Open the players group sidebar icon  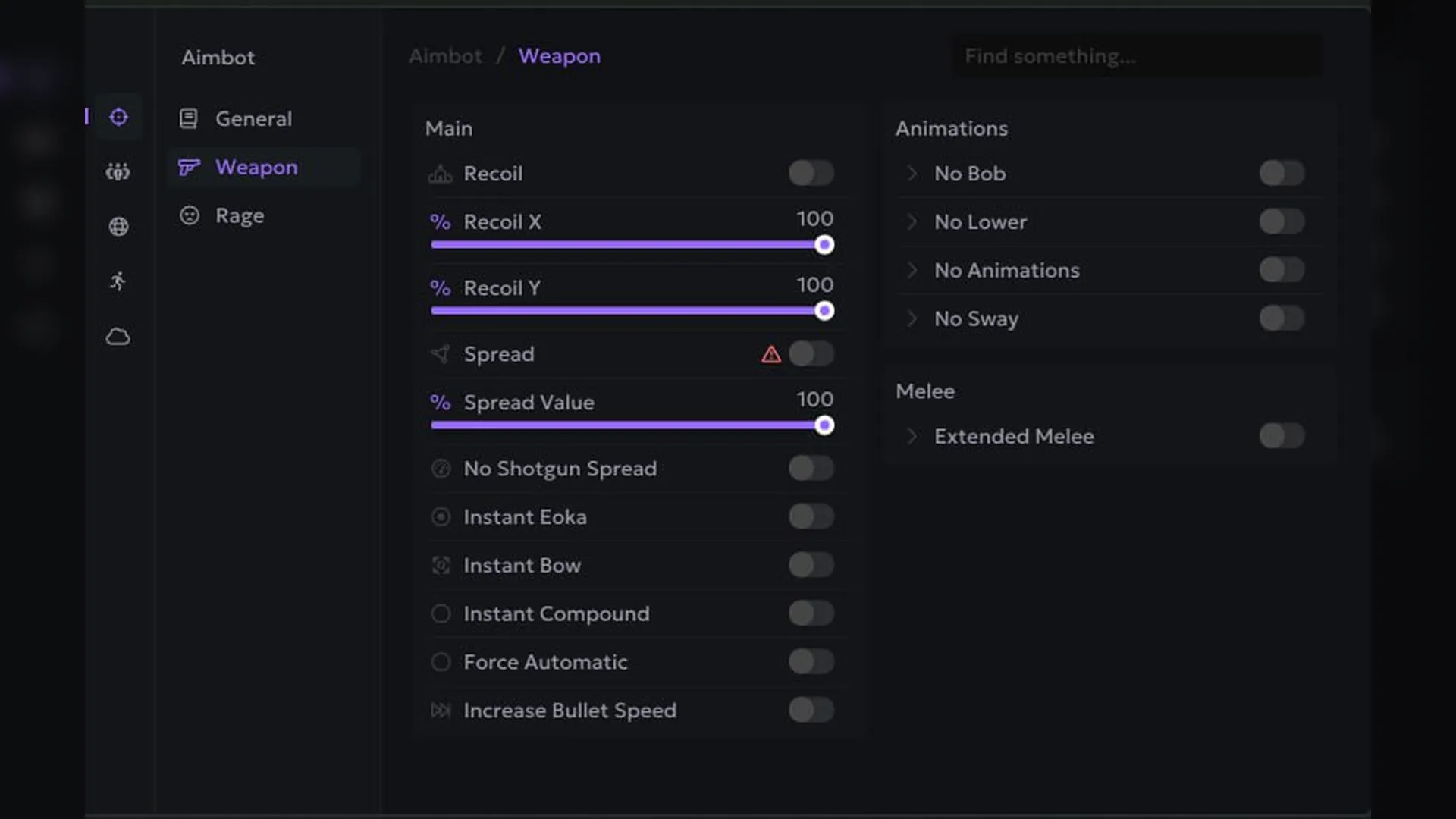pyautogui.click(x=118, y=172)
